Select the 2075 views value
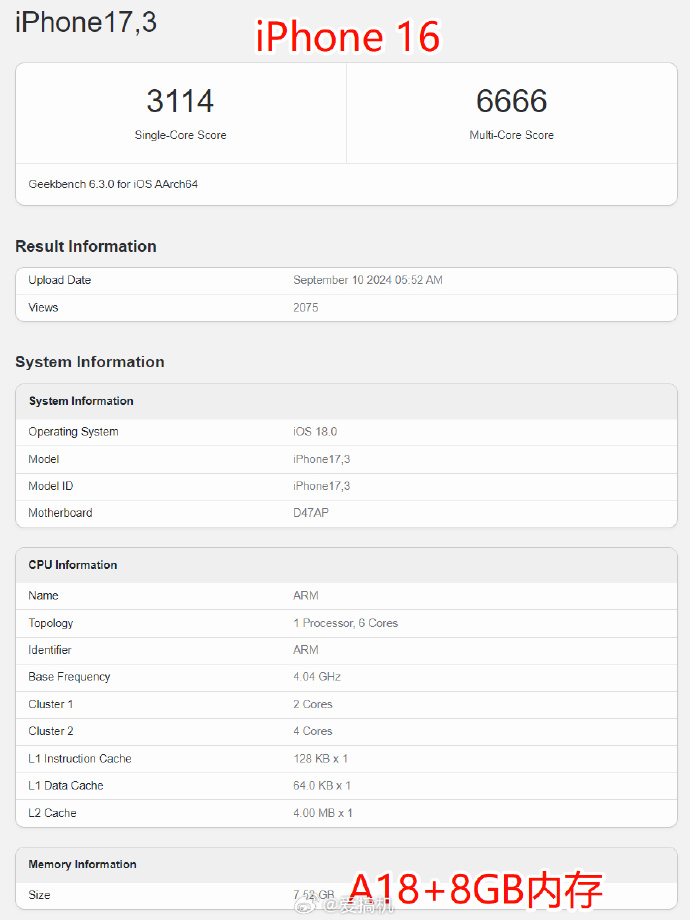 click(x=306, y=307)
